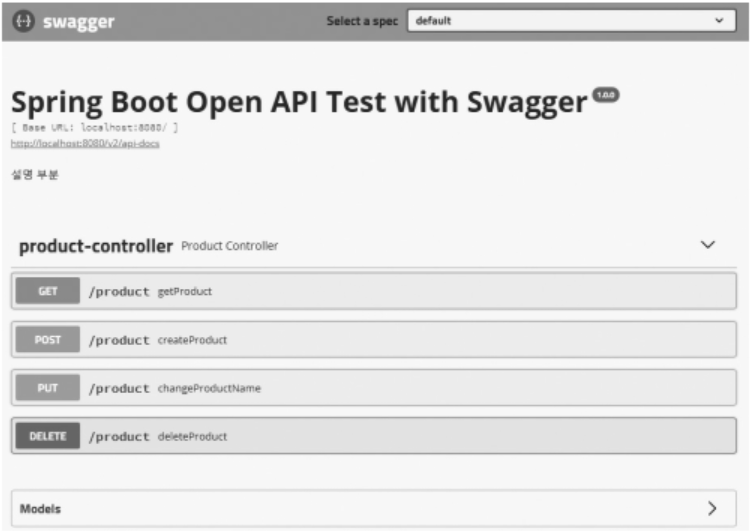
Task: Click the product-controller heading
Action: 96,246
